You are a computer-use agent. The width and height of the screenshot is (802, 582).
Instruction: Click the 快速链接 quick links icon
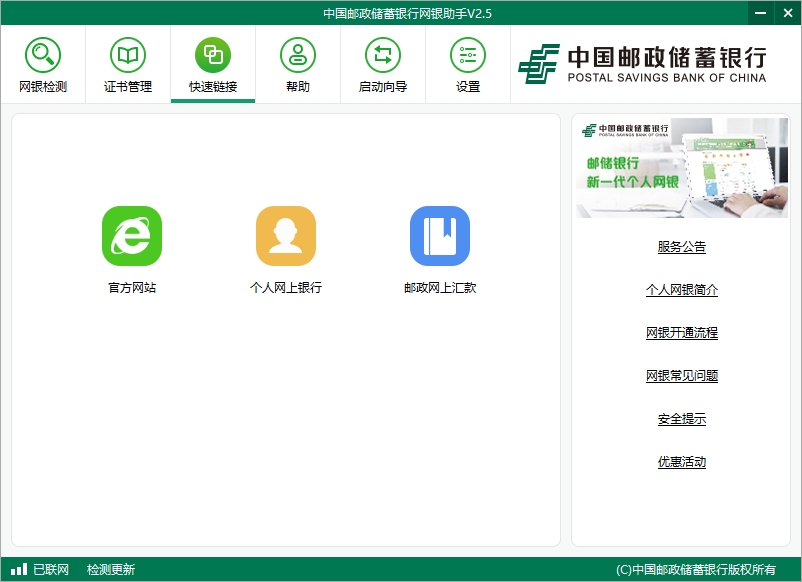click(x=212, y=62)
